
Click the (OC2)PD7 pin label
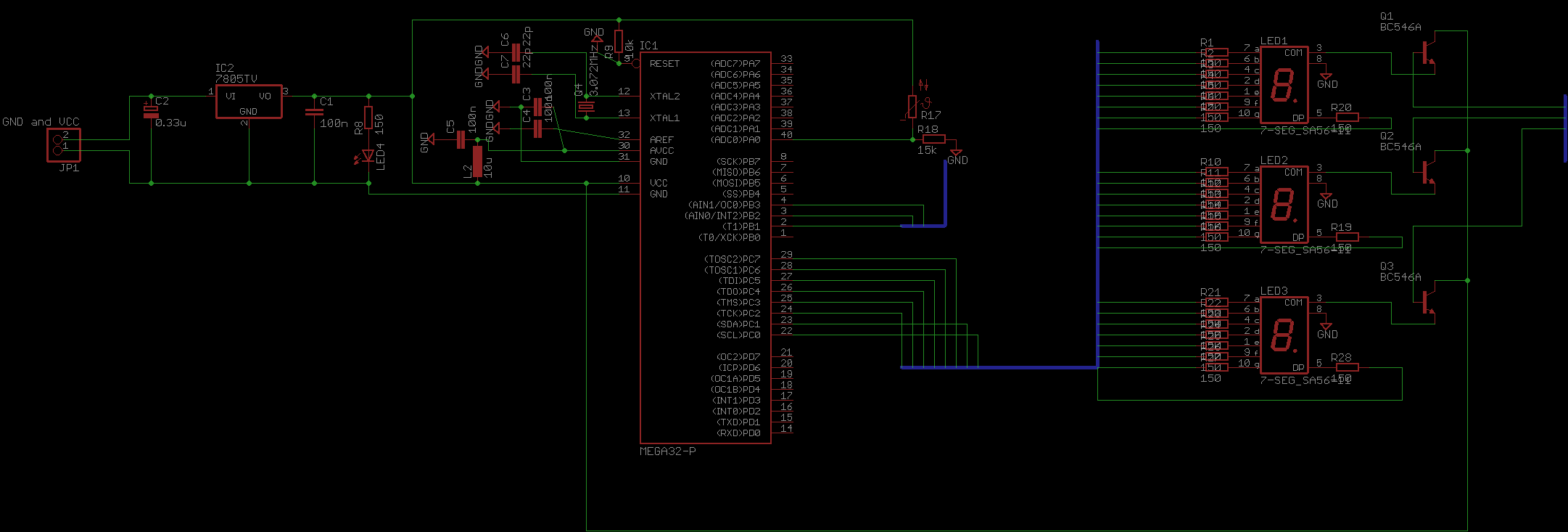tap(738, 357)
